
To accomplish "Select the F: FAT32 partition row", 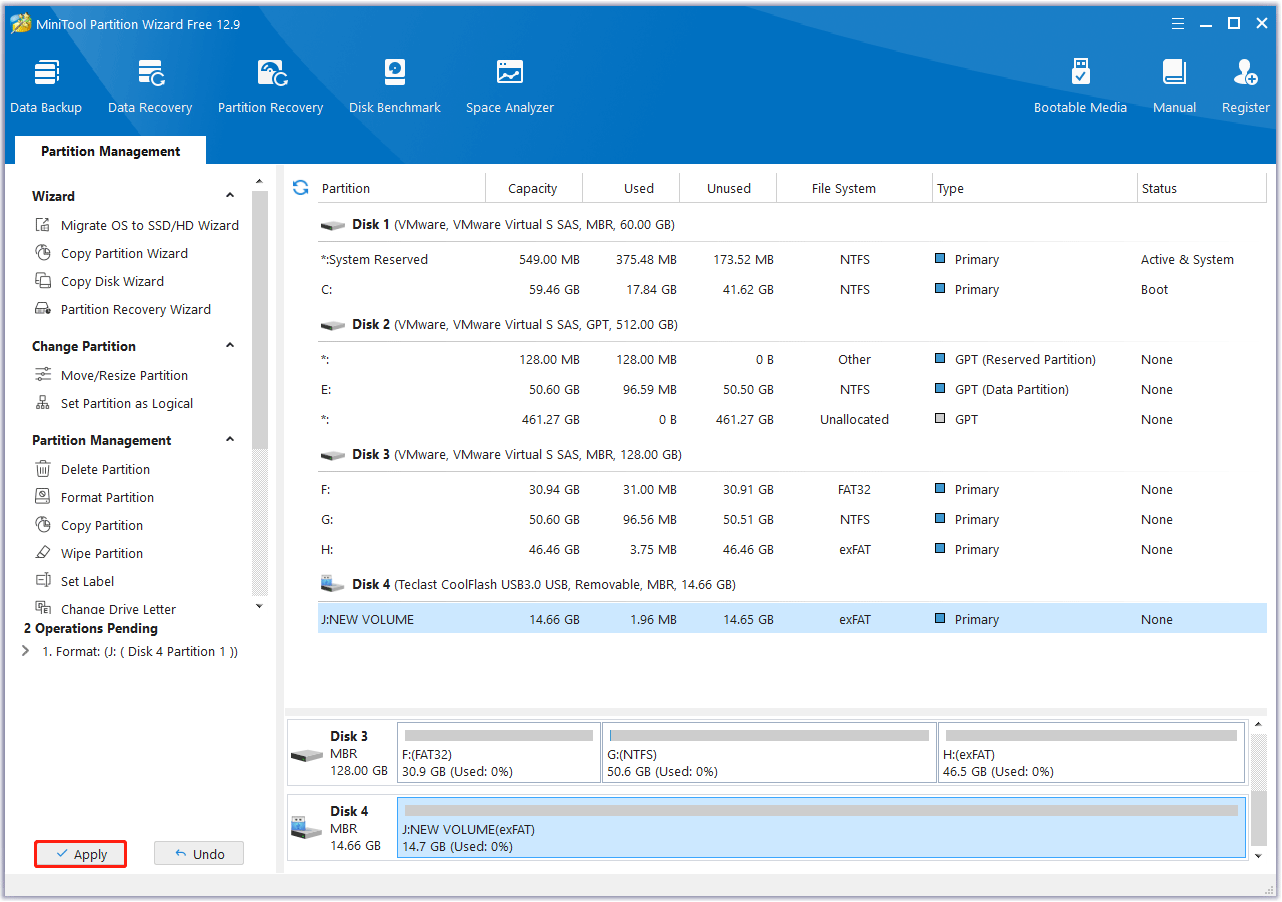I will click(792, 489).
